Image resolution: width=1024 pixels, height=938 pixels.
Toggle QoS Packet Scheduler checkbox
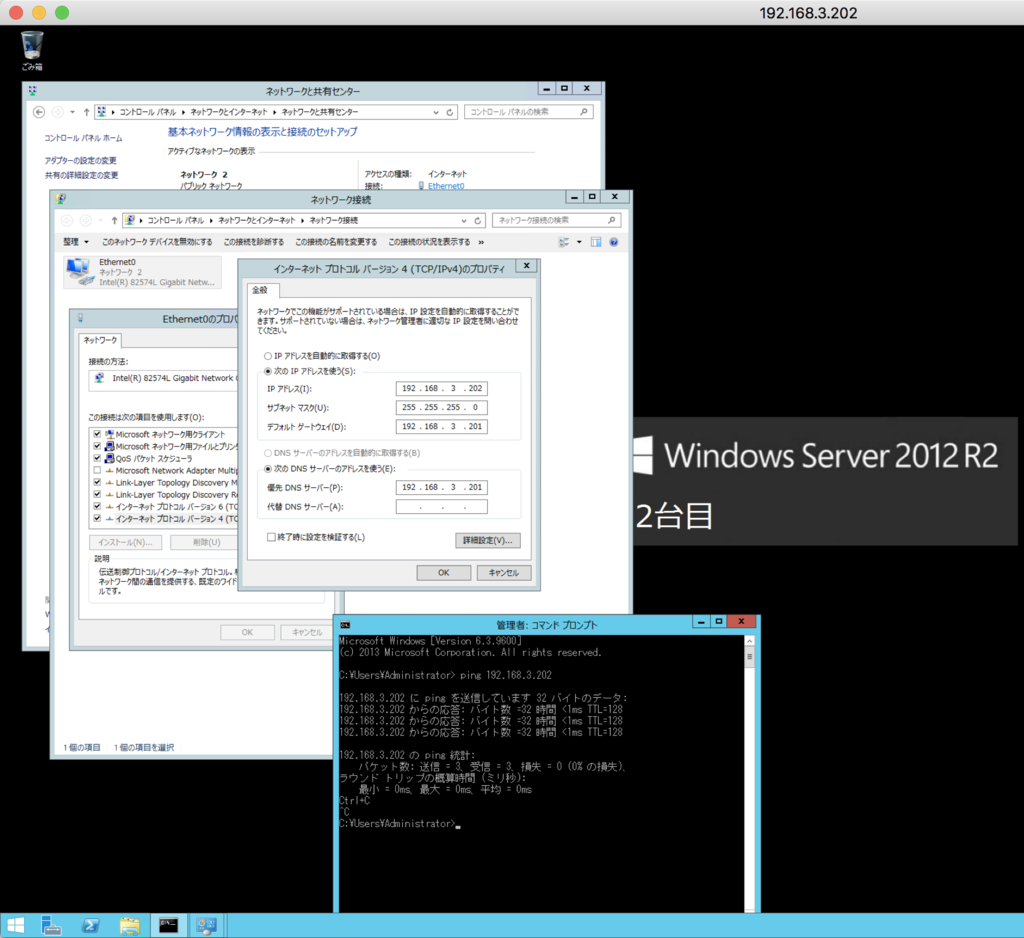click(97, 459)
